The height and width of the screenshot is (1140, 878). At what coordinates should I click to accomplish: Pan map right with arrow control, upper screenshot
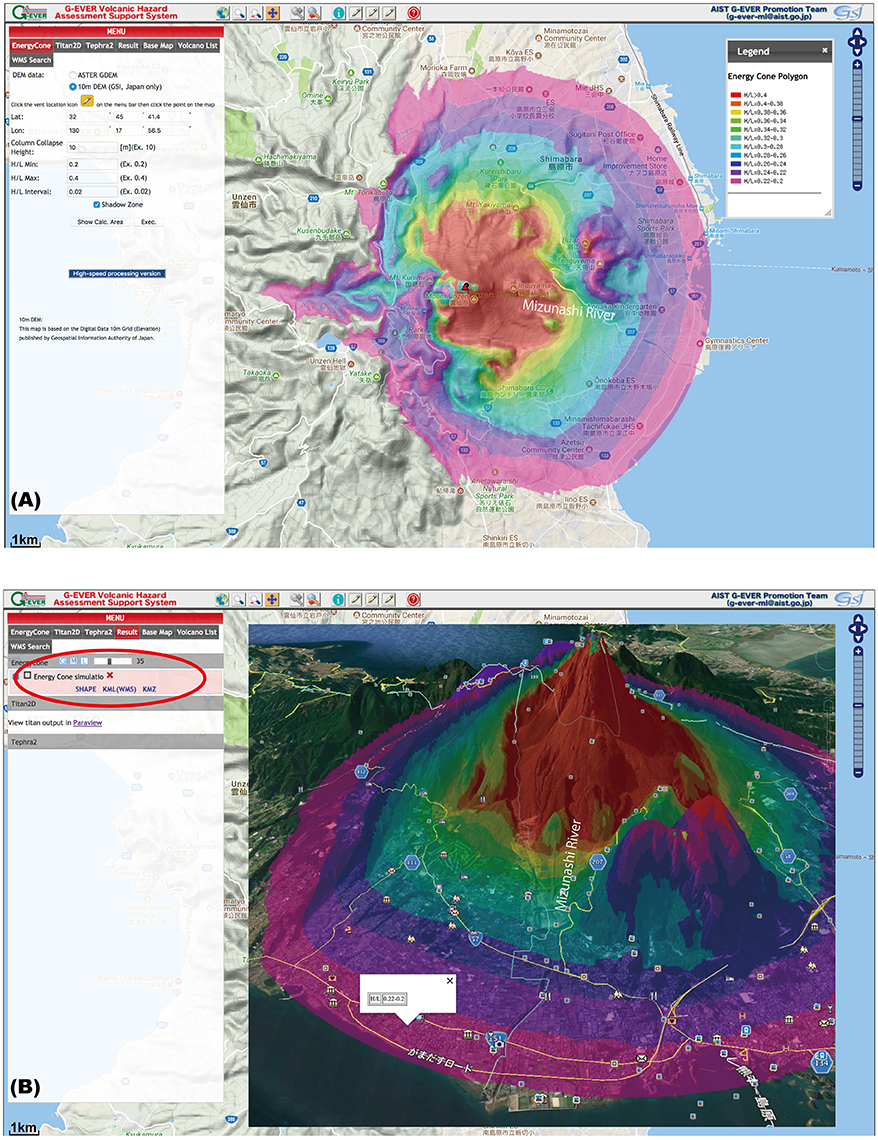click(x=863, y=42)
